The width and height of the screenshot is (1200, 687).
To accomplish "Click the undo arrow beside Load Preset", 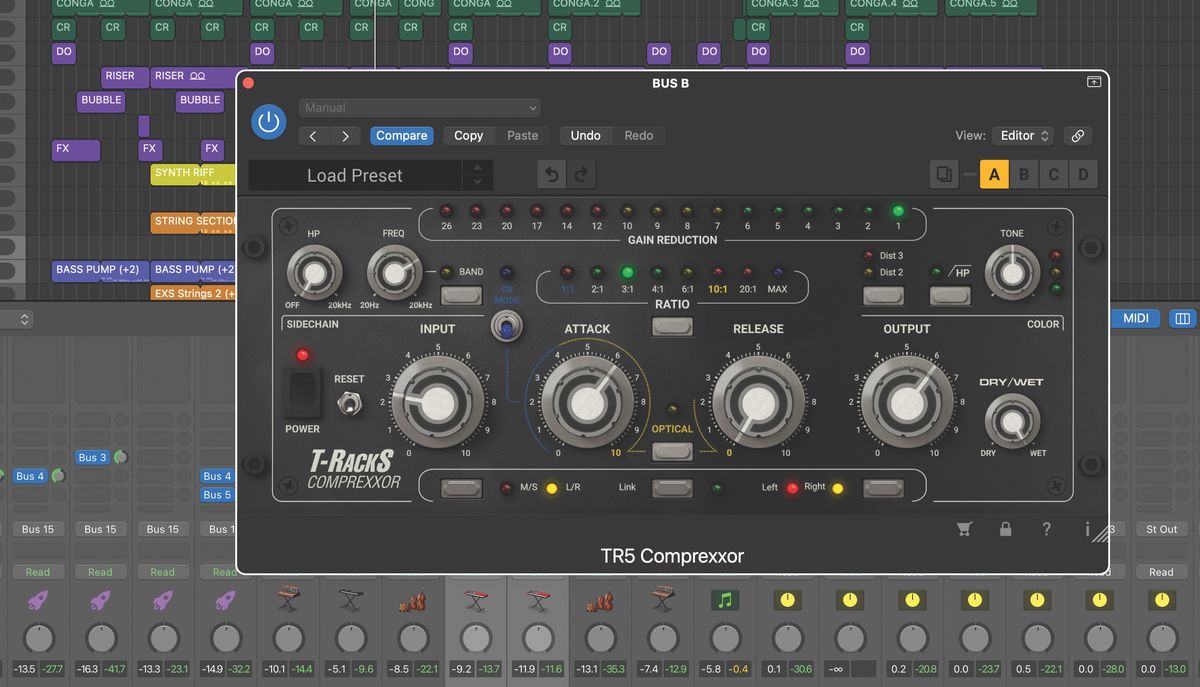I will [550, 173].
